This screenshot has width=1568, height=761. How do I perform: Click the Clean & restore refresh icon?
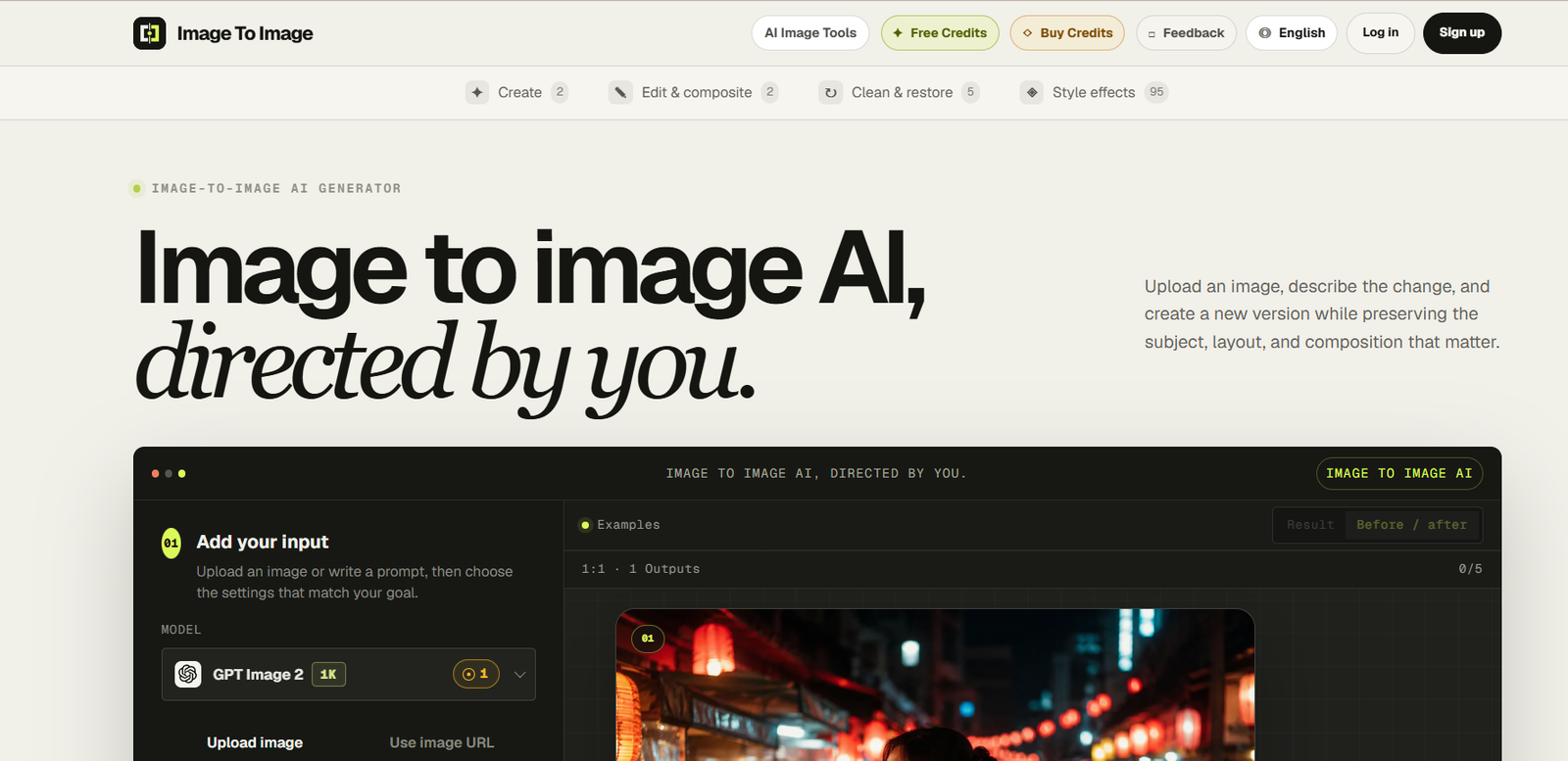click(x=831, y=92)
